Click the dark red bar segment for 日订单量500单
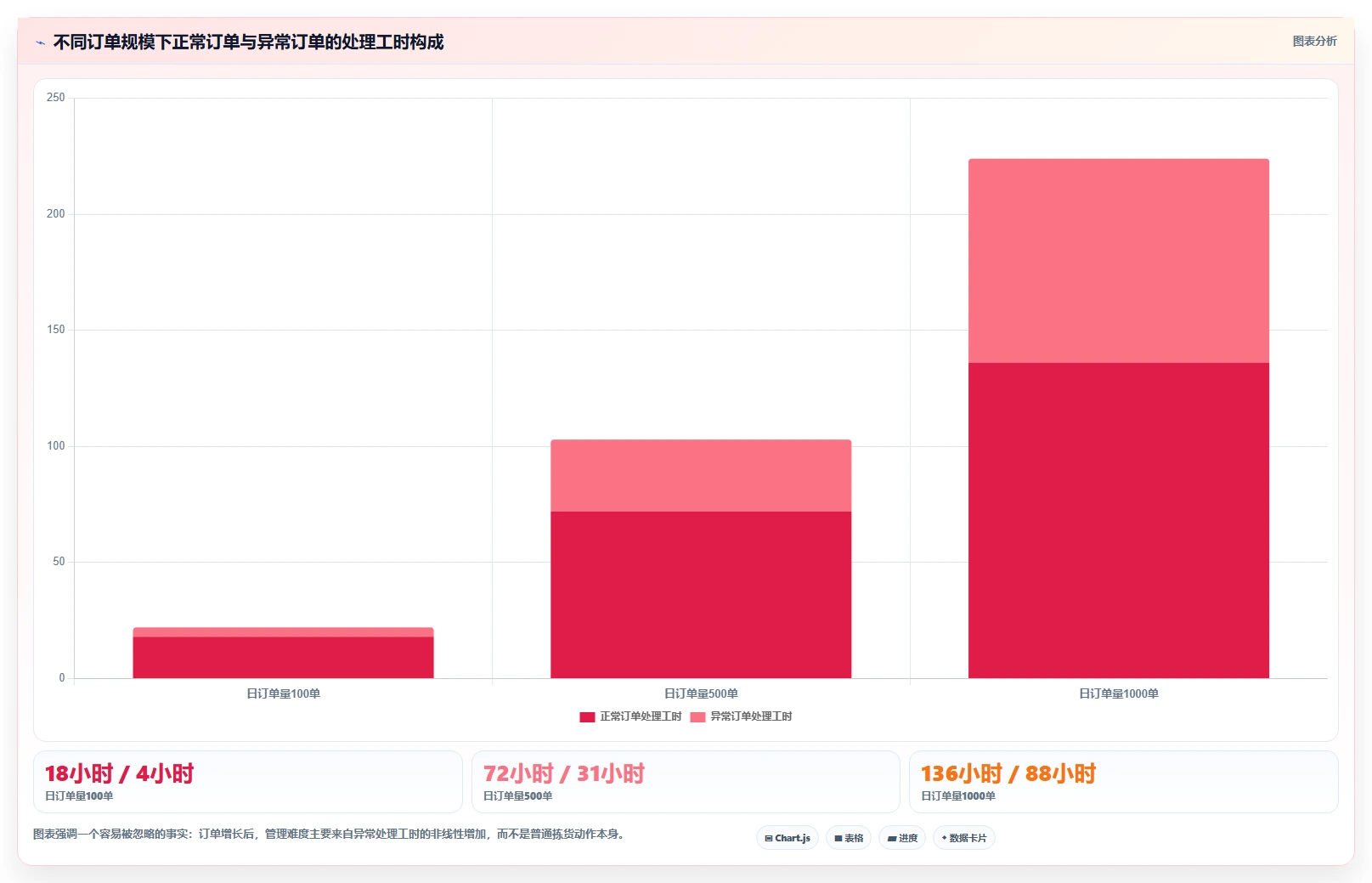Screen dimensions: 1372x883 point(701,594)
